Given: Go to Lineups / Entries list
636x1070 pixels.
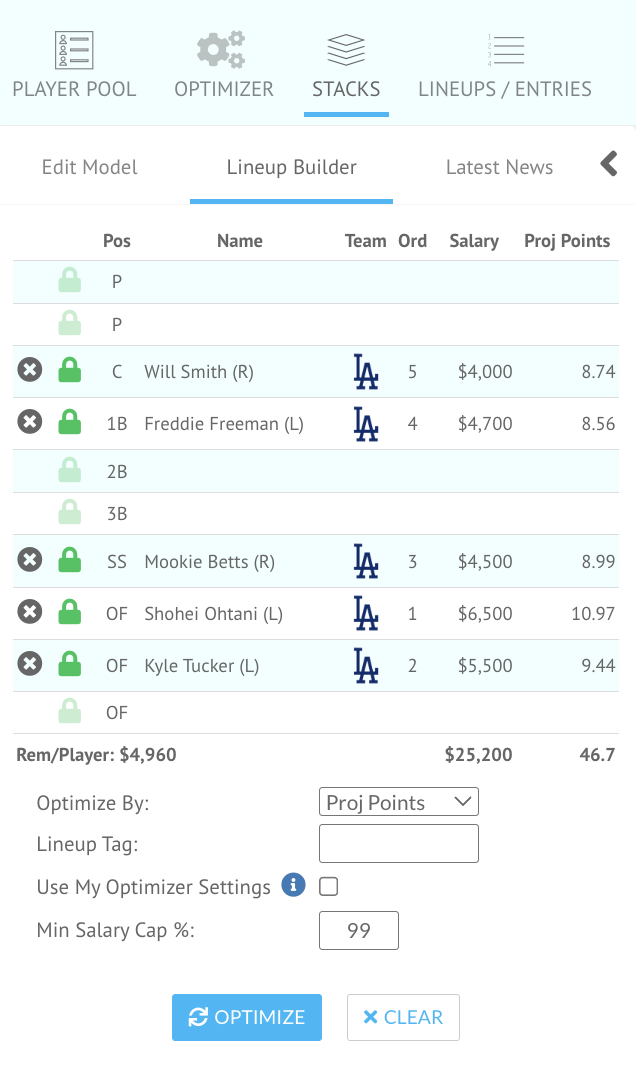Looking at the screenshot, I should 505,65.
